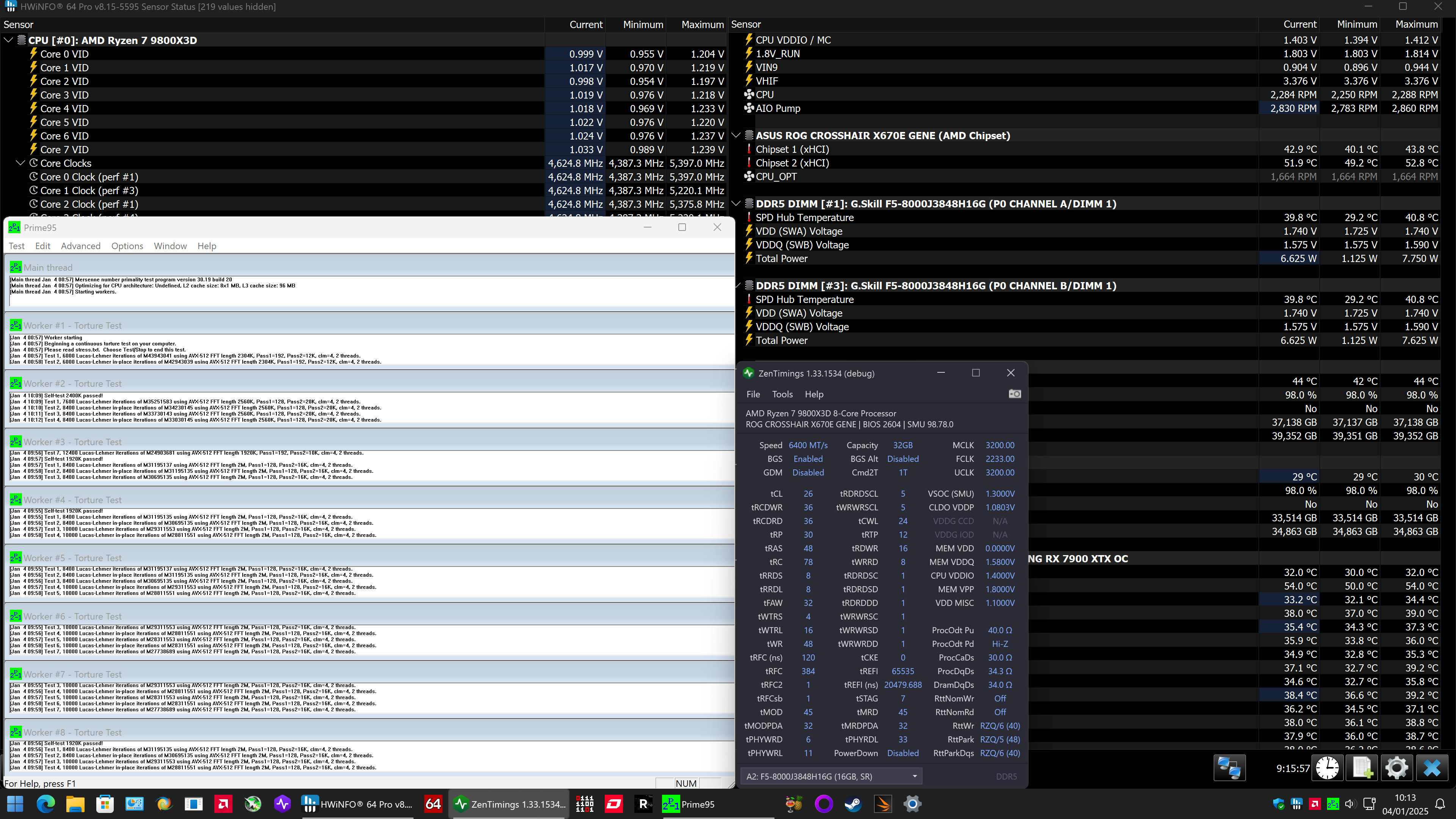The width and height of the screenshot is (1456, 819).
Task: Open the Prime95 Test menu
Action: 16,246
